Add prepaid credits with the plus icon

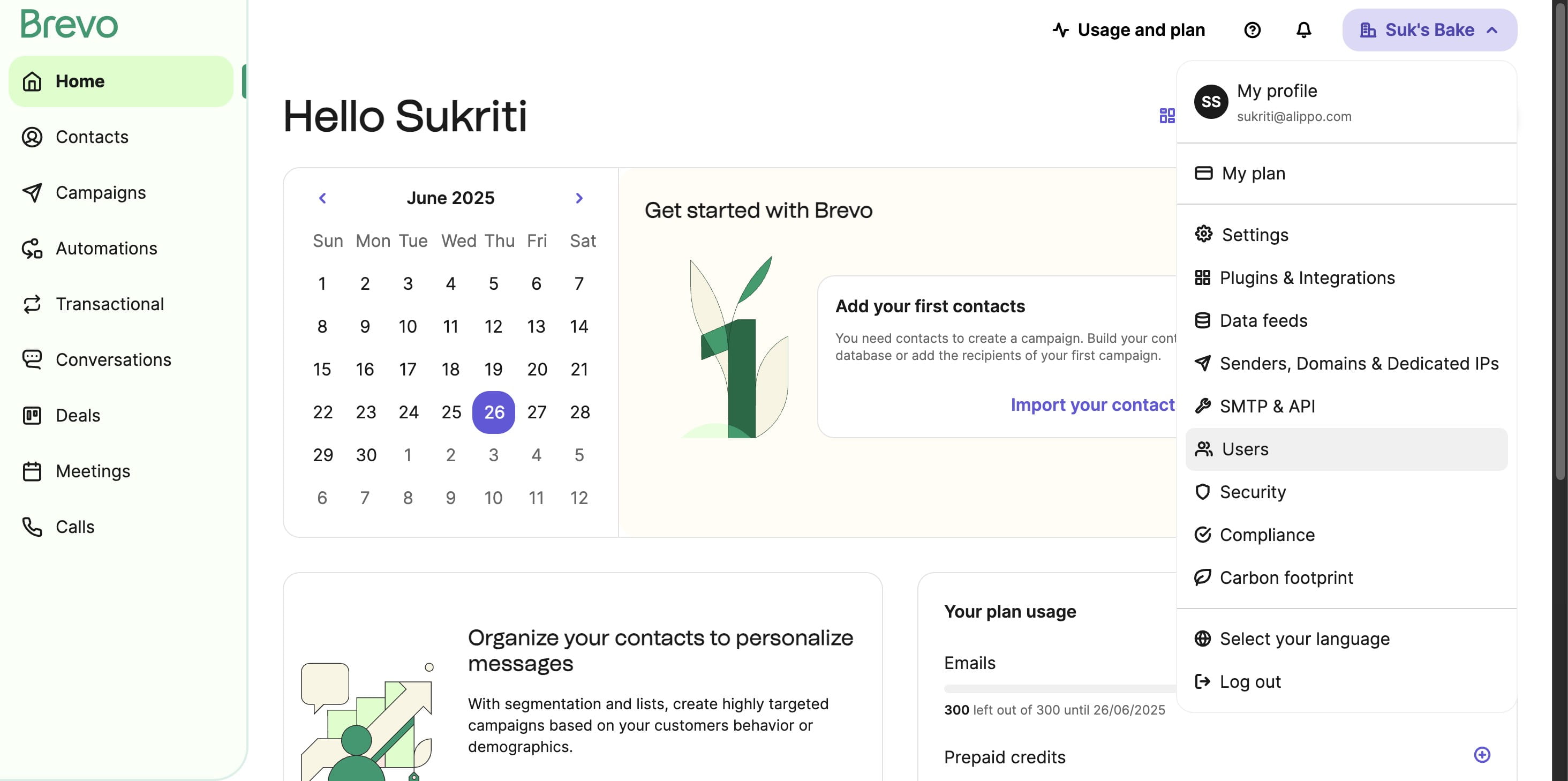(1482, 754)
